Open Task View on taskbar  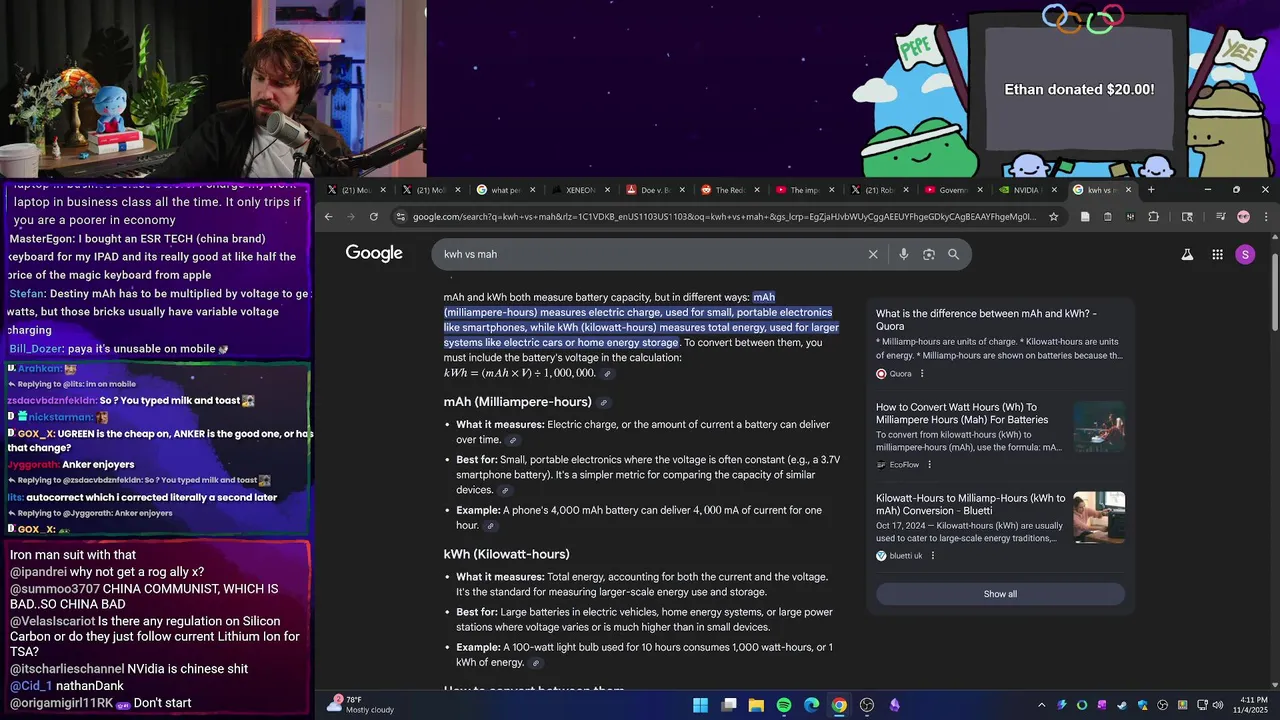(729, 705)
